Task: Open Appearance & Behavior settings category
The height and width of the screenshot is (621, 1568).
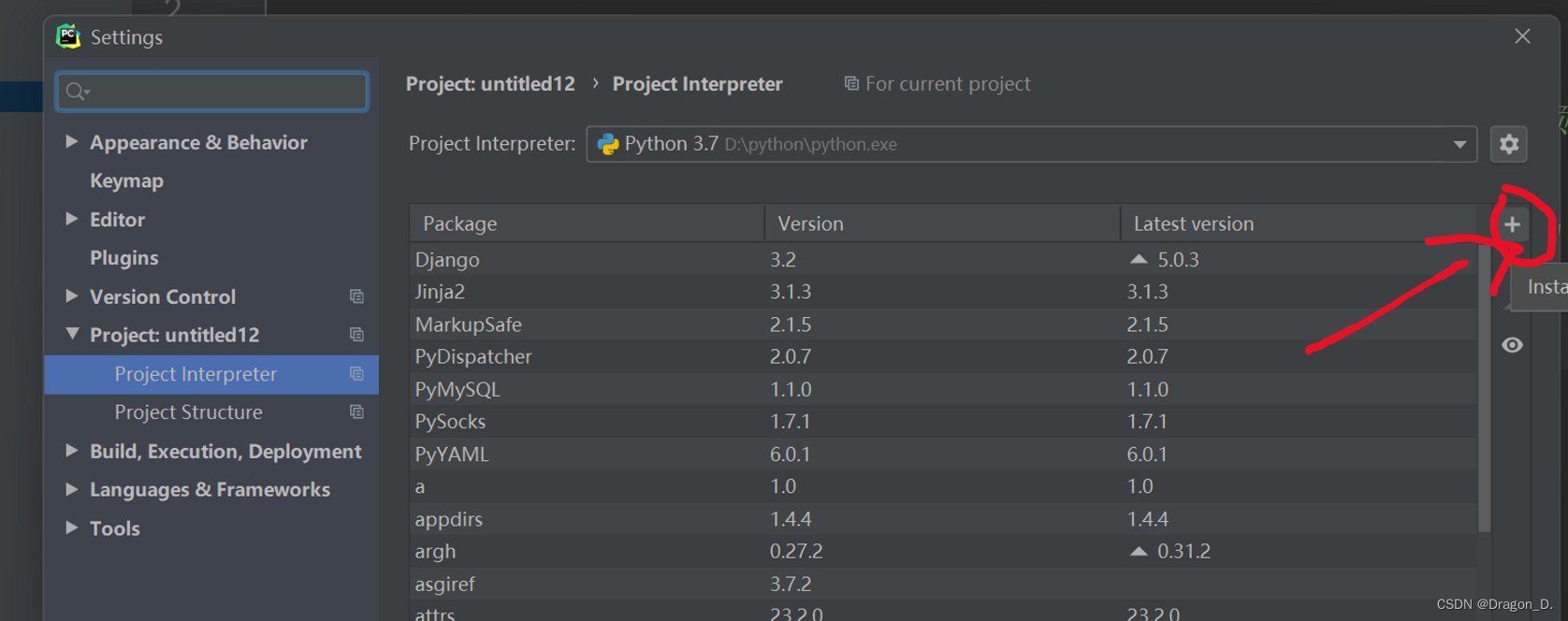Action: (x=198, y=142)
